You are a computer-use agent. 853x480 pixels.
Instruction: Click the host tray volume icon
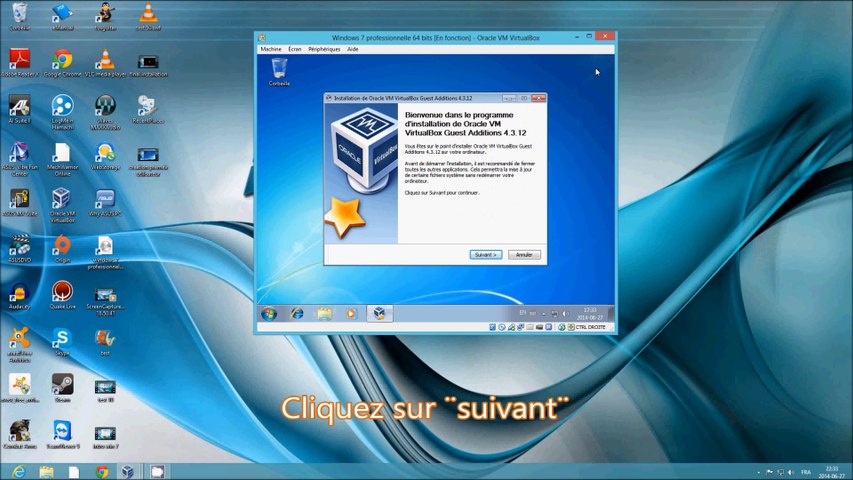point(791,472)
